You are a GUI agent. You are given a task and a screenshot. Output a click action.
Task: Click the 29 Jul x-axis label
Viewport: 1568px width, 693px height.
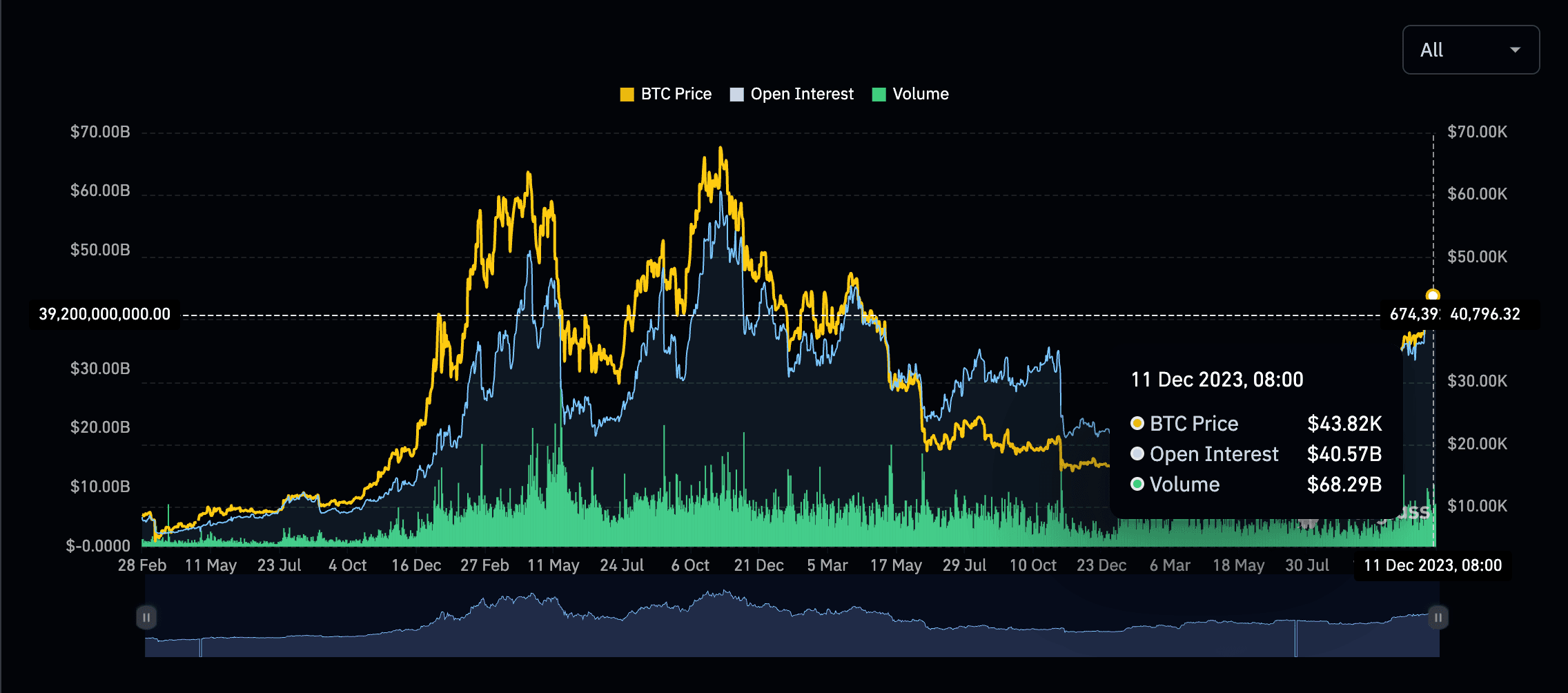(x=965, y=565)
